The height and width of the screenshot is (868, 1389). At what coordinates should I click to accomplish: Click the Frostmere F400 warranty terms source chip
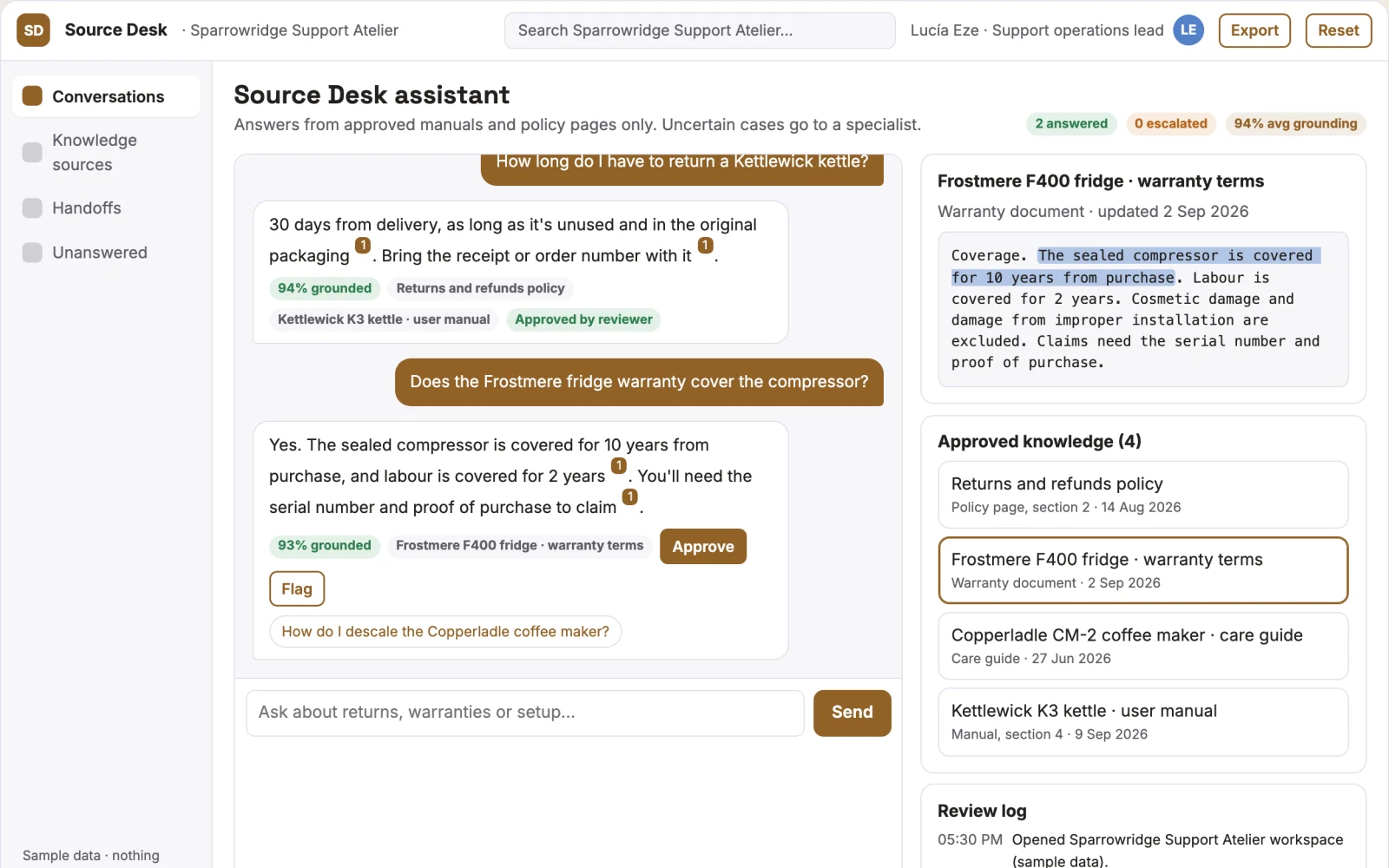520,545
